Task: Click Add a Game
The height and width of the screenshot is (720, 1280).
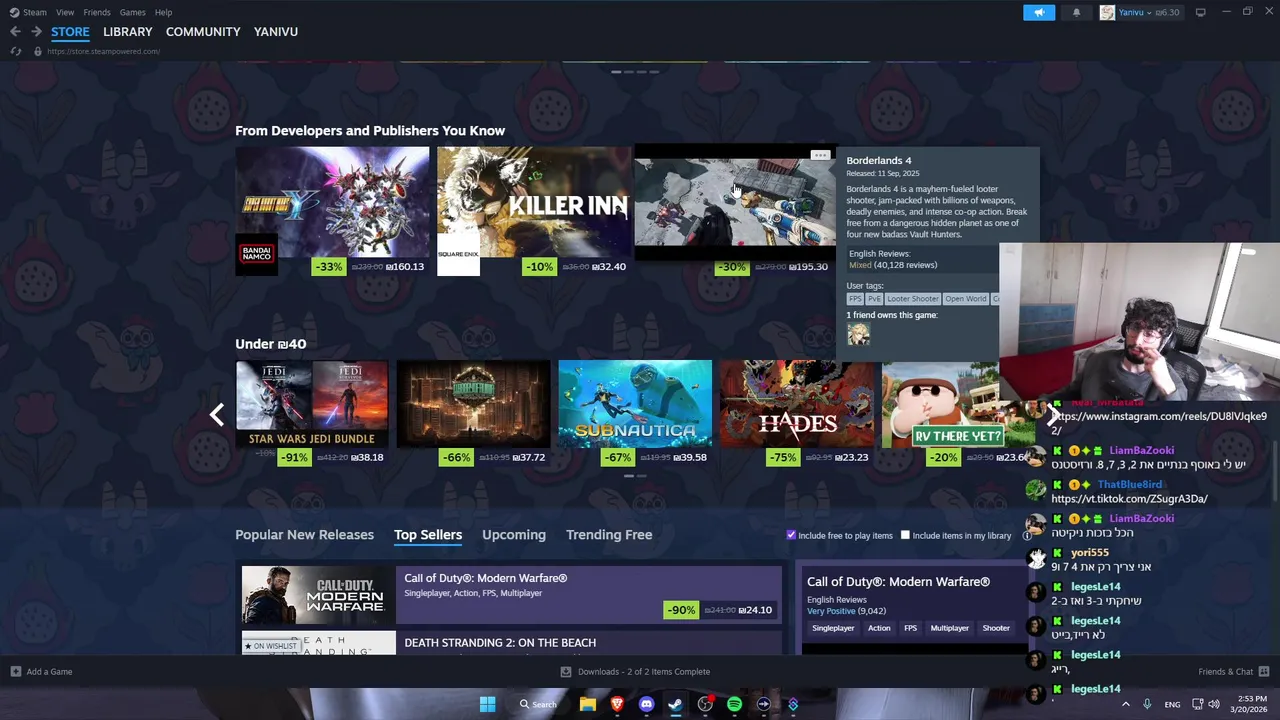Action: [x=41, y=672]
